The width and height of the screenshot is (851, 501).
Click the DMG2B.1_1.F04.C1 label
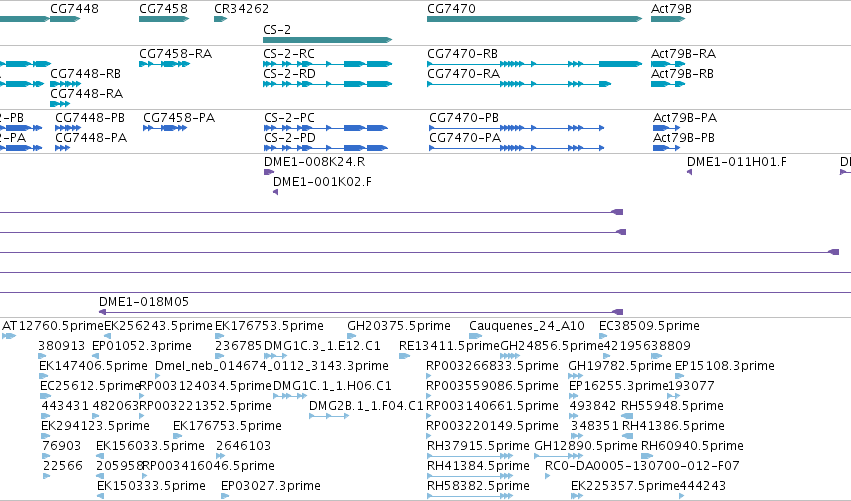(366, 406)
